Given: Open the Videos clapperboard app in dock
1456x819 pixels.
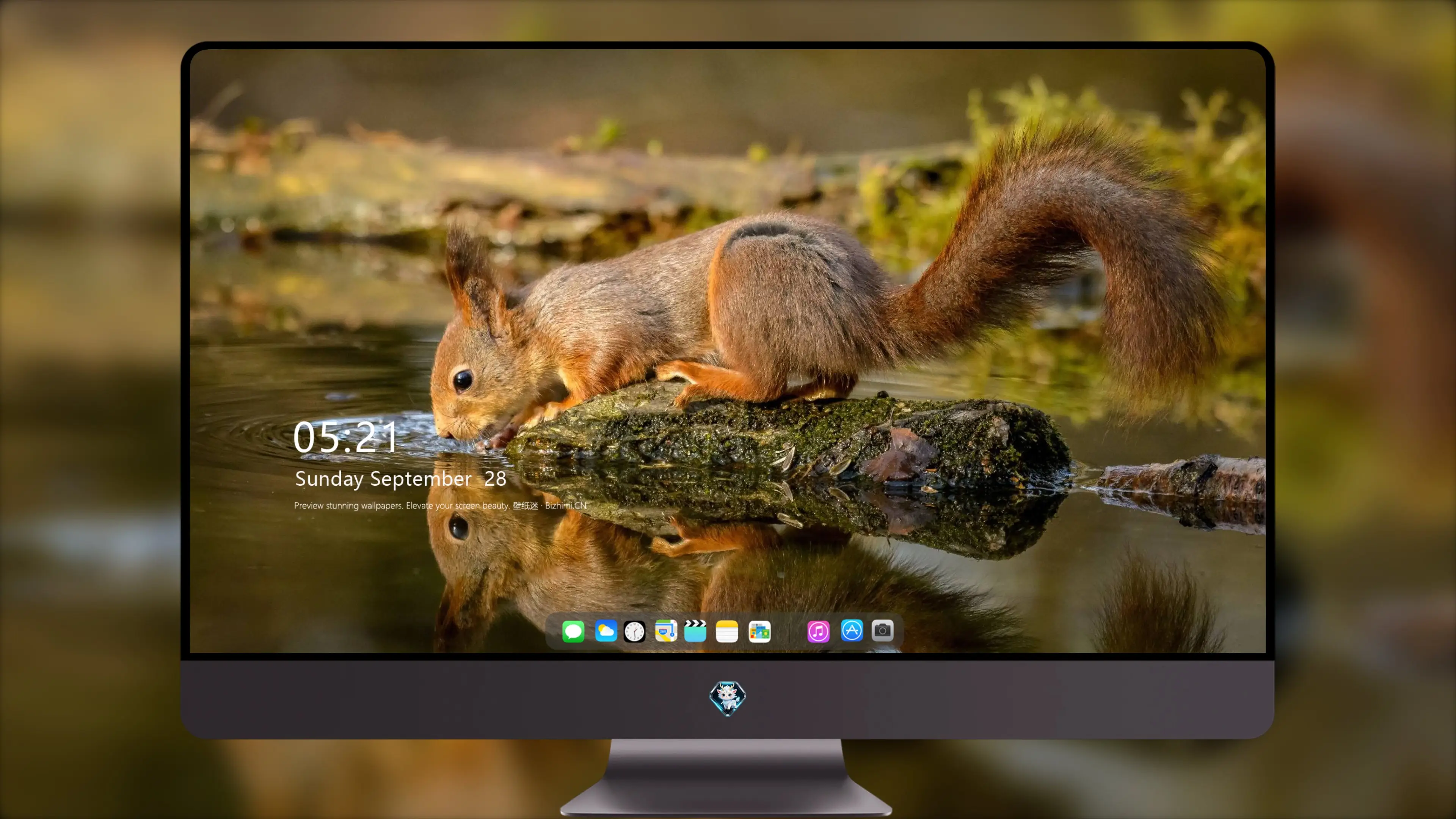Looking at the screenshot, I should (695, 631).
